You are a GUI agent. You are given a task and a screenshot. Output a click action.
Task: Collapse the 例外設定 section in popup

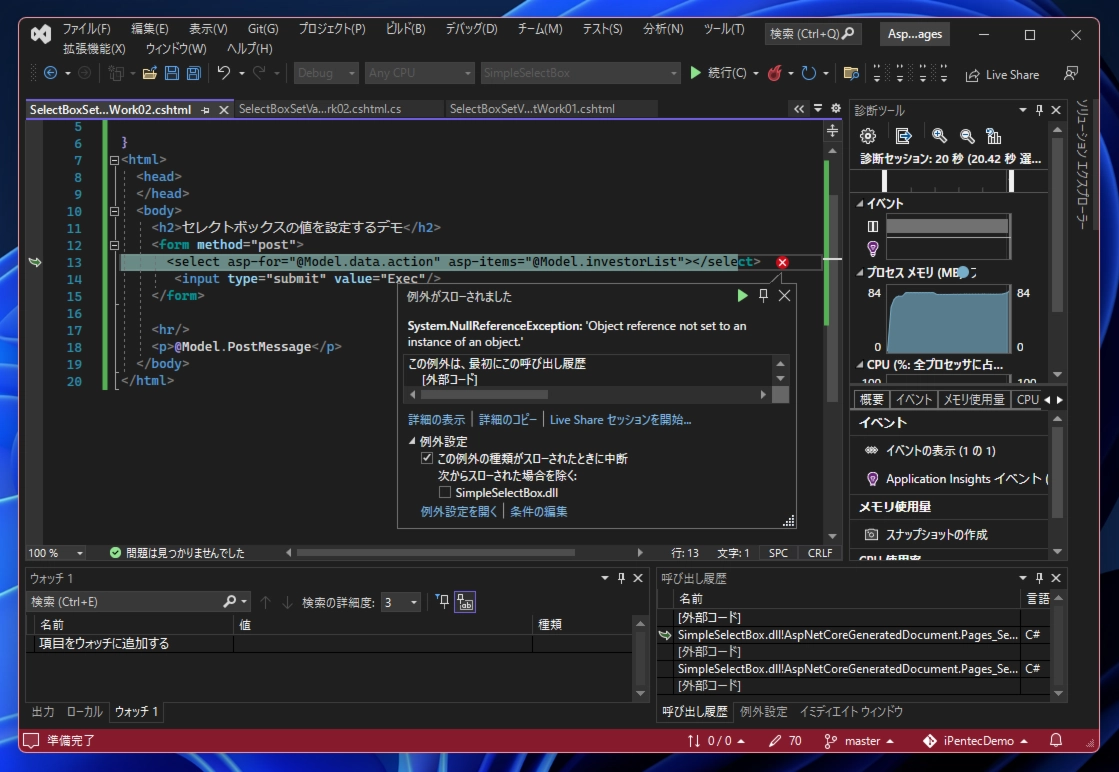click(412, 441)
